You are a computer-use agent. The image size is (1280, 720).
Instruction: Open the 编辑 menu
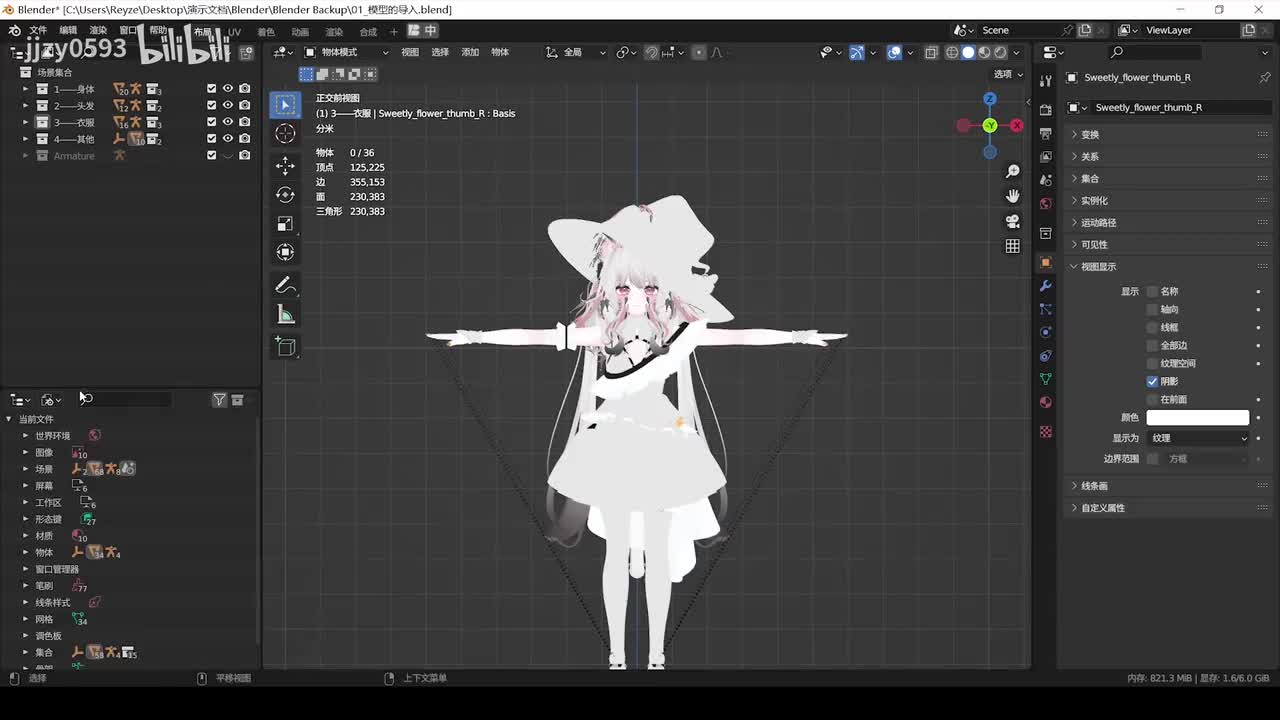(x=68, y=31)
